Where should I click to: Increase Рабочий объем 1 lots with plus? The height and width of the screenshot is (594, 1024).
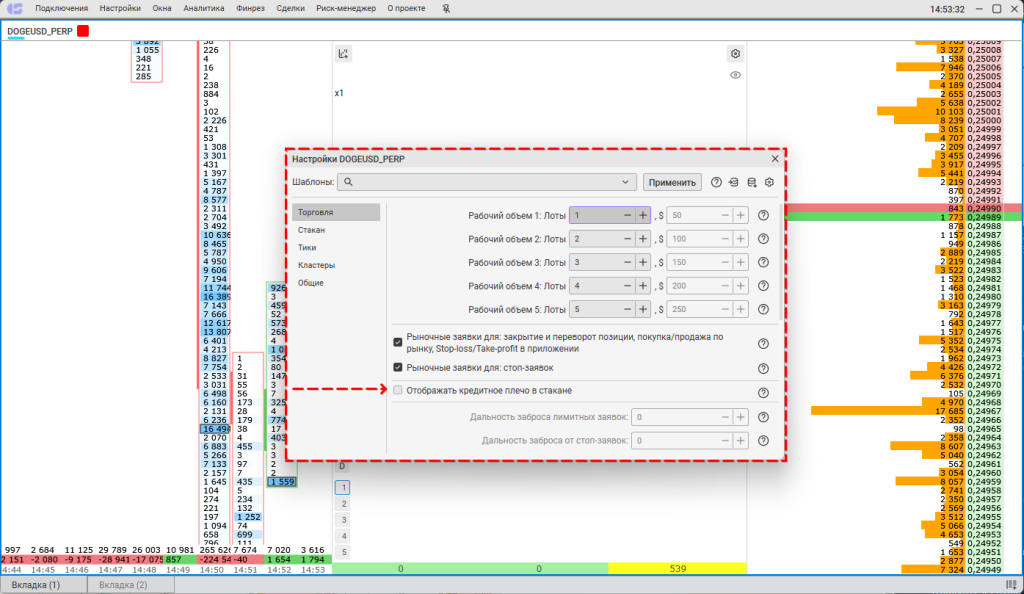coord(642,215)
